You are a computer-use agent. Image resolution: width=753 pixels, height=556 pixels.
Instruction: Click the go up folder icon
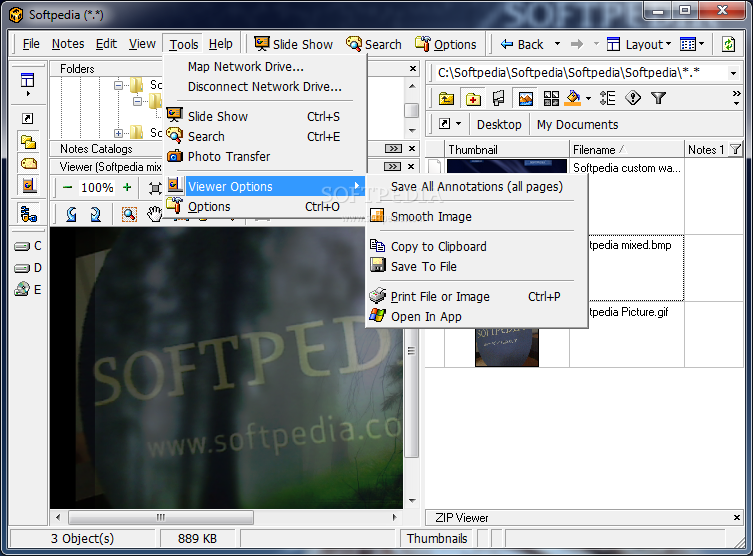tap(447, 98)
